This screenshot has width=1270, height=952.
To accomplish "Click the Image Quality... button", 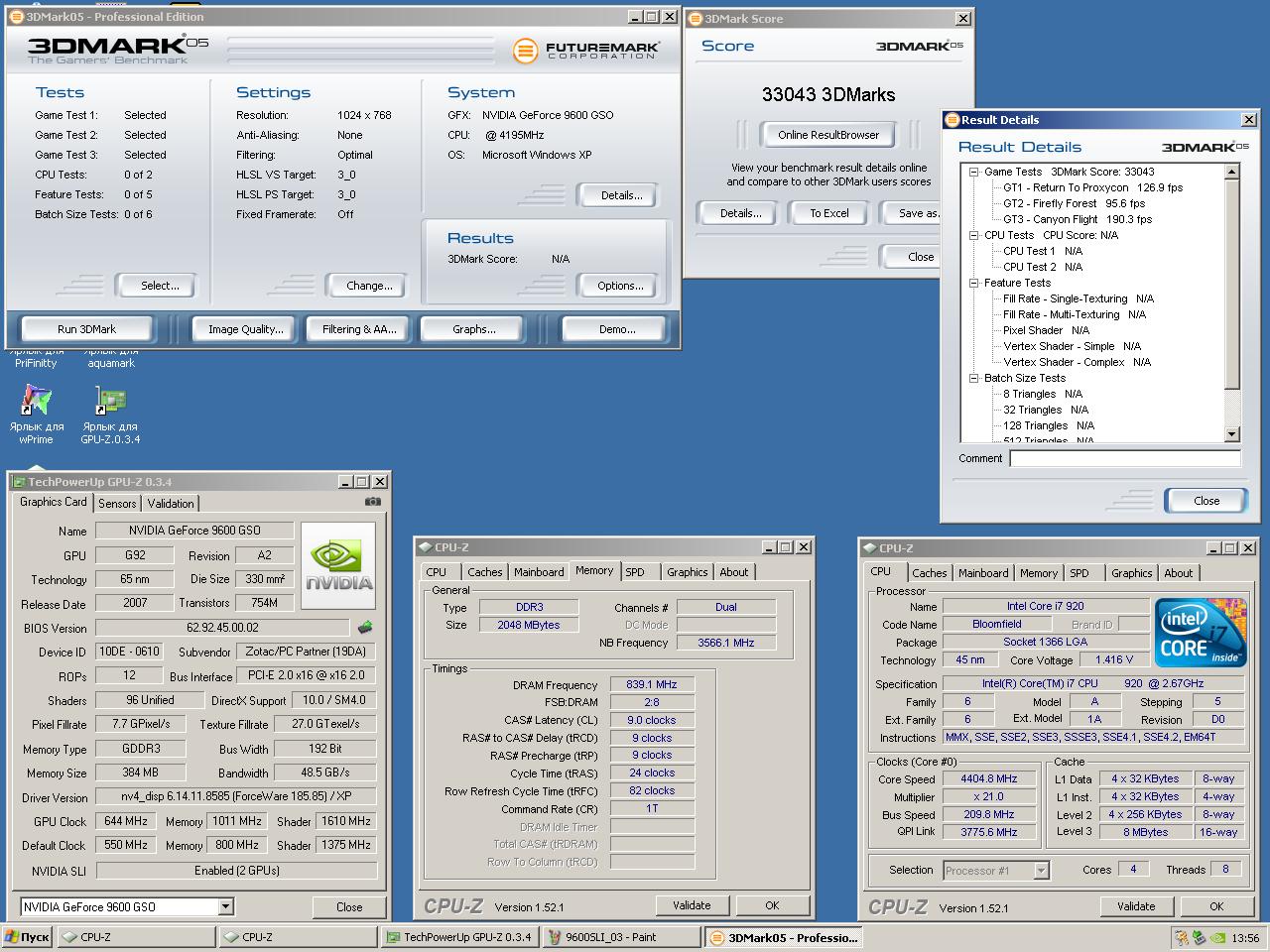I will (245, 329).
